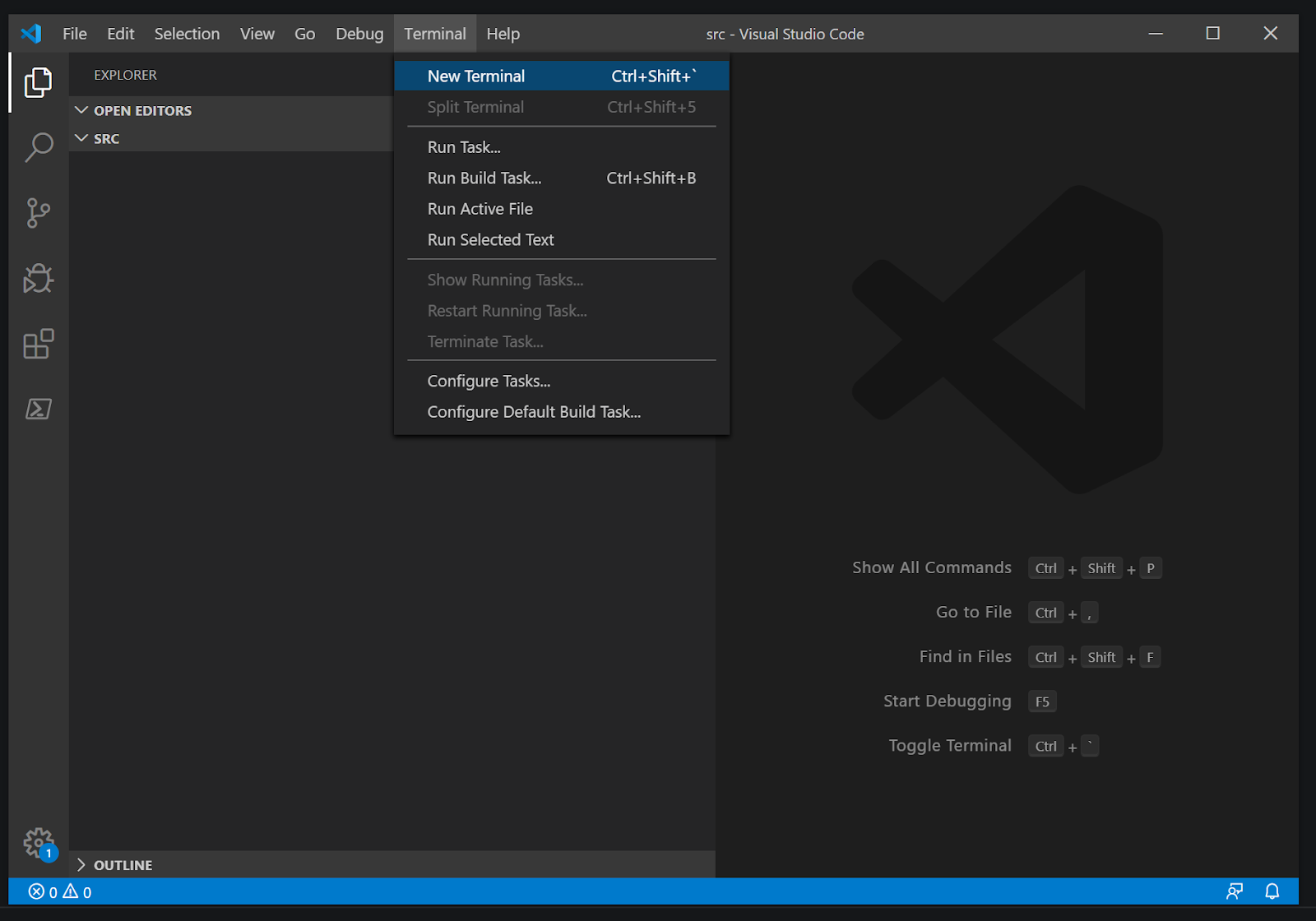Expand the Outline panel
Viewport: 1316px width, 921px height.
[x=123, y=865]
